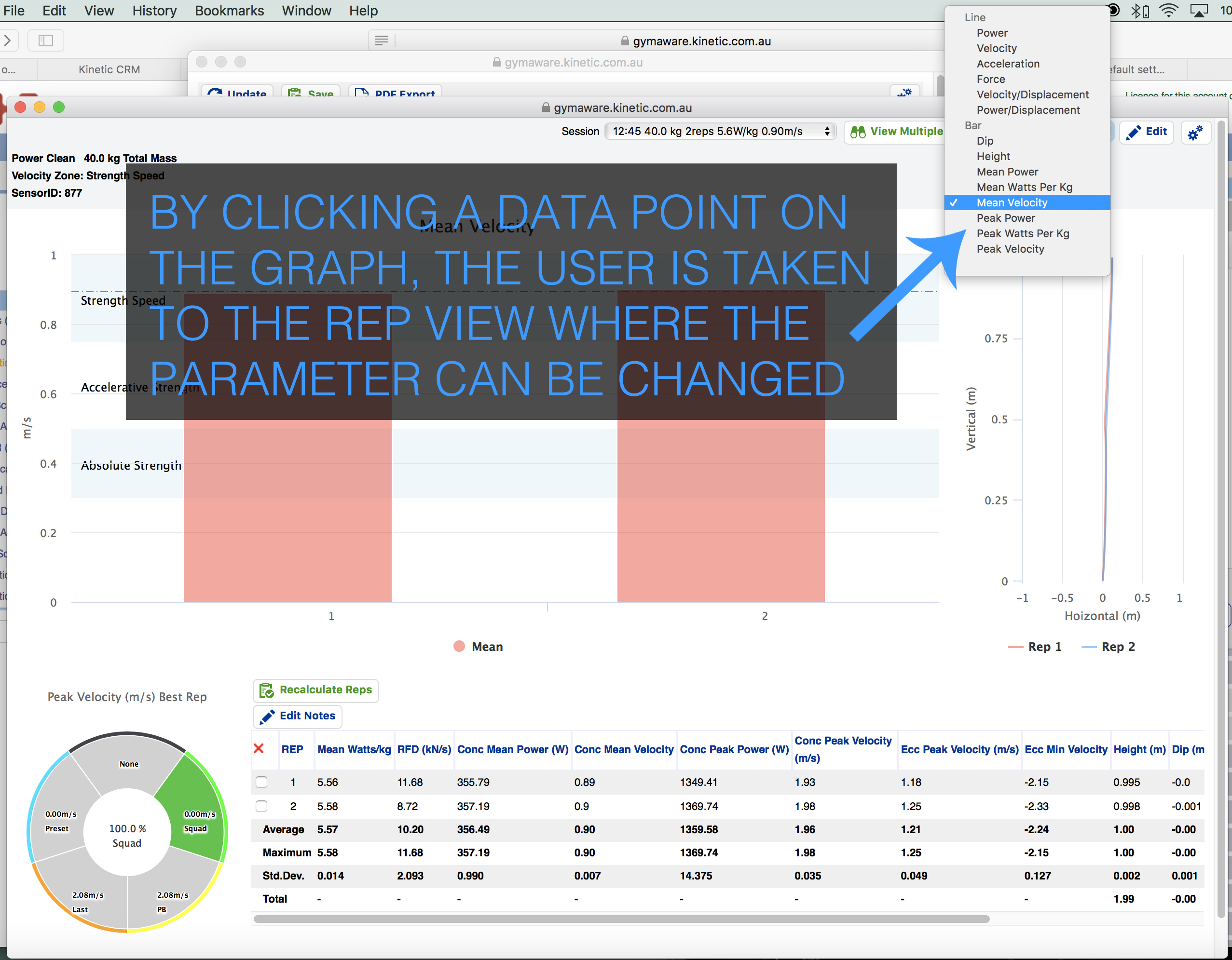Toggle the Rep 1 legend line
The image size is (1232, 960).
pyautogui.click(x=1035, y=647)
